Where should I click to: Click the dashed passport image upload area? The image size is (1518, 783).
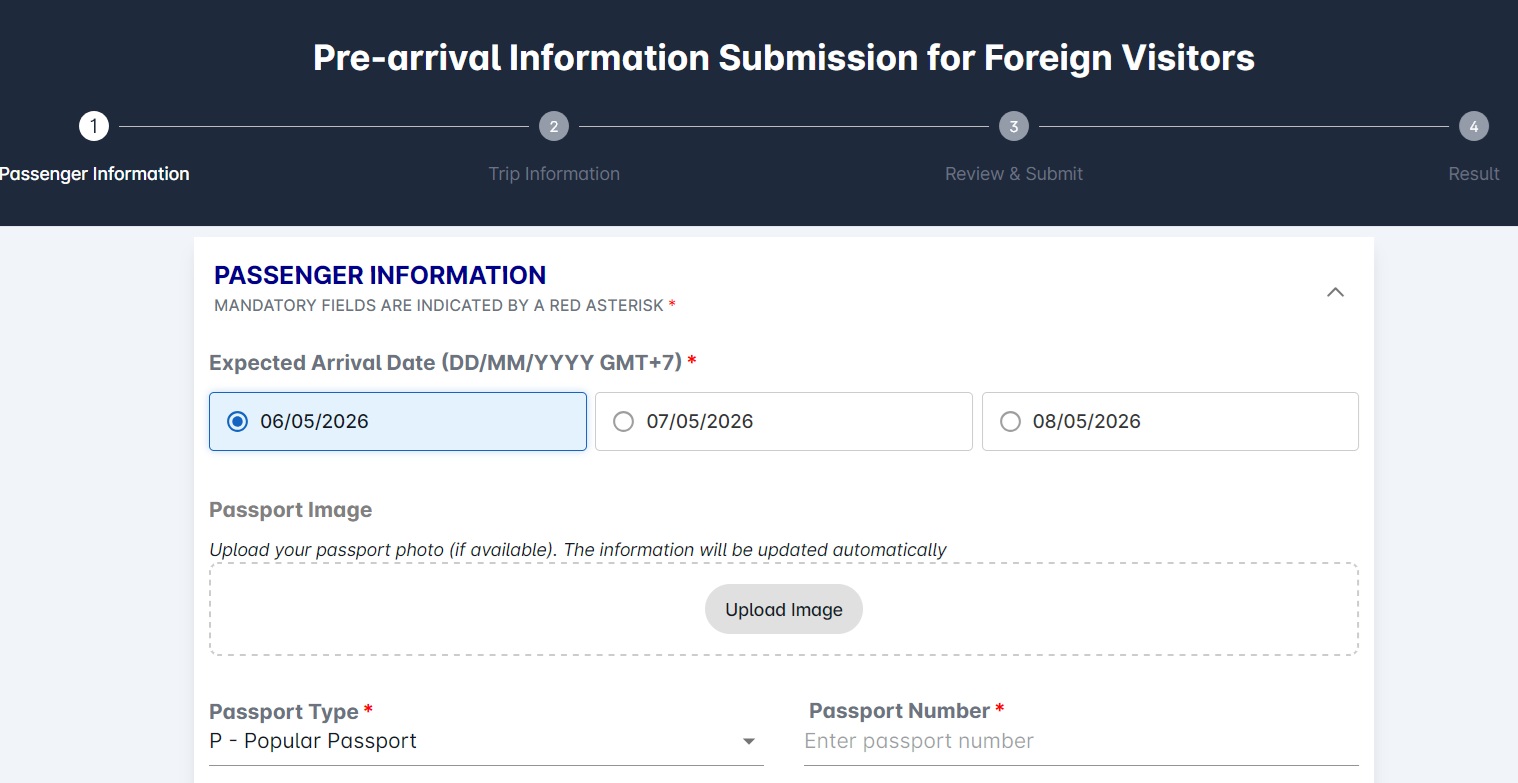(x=784, y=609)
